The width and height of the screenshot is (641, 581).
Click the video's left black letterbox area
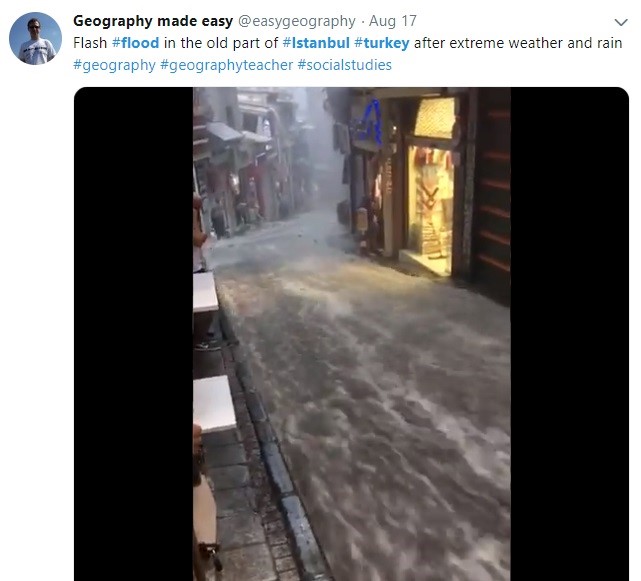pyautogui.click(x=133, y=334)
